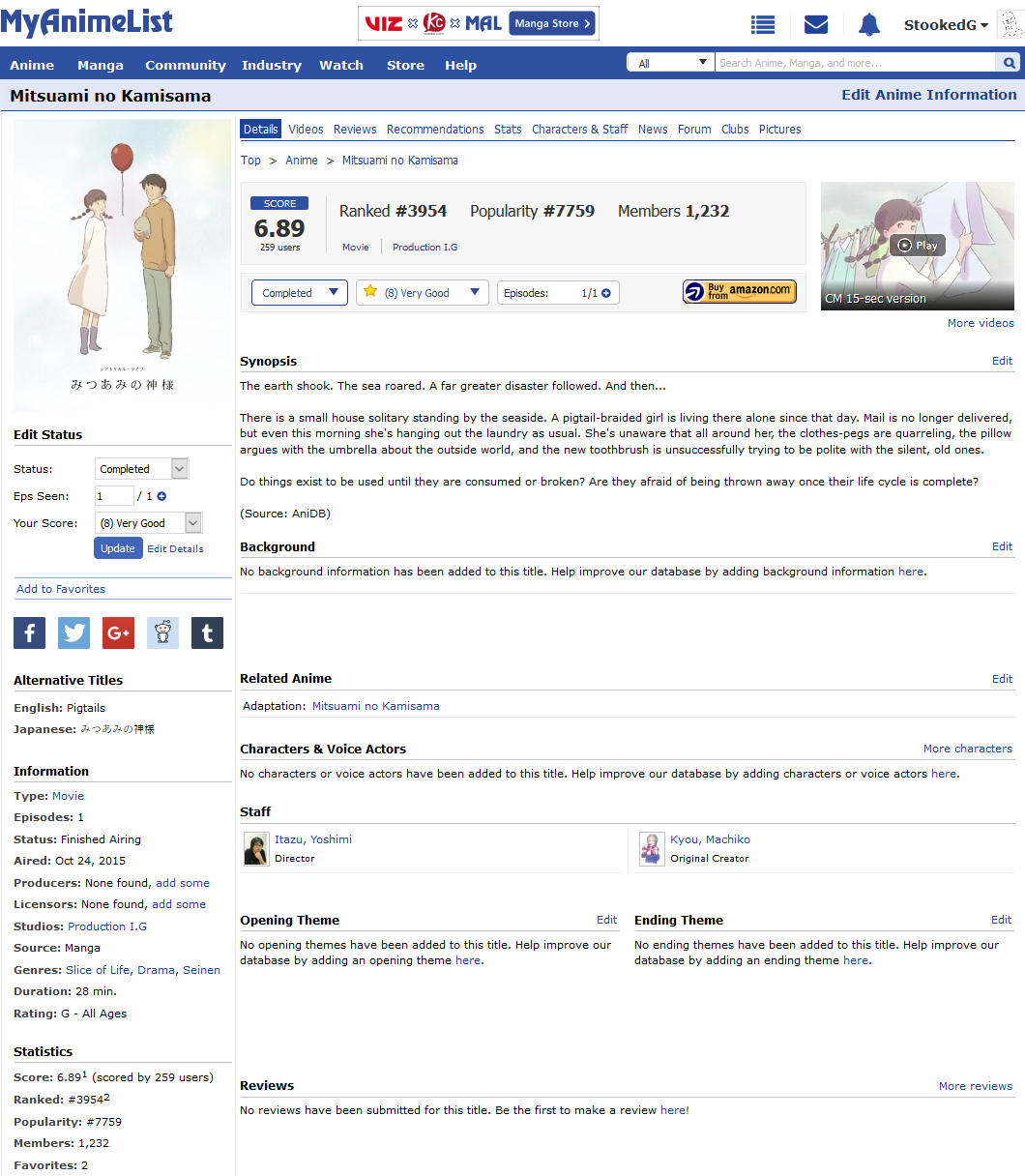Screen dimensions: 1025x1176
Task: Click the Eps Seen input field
Action: tap(114, 496)
